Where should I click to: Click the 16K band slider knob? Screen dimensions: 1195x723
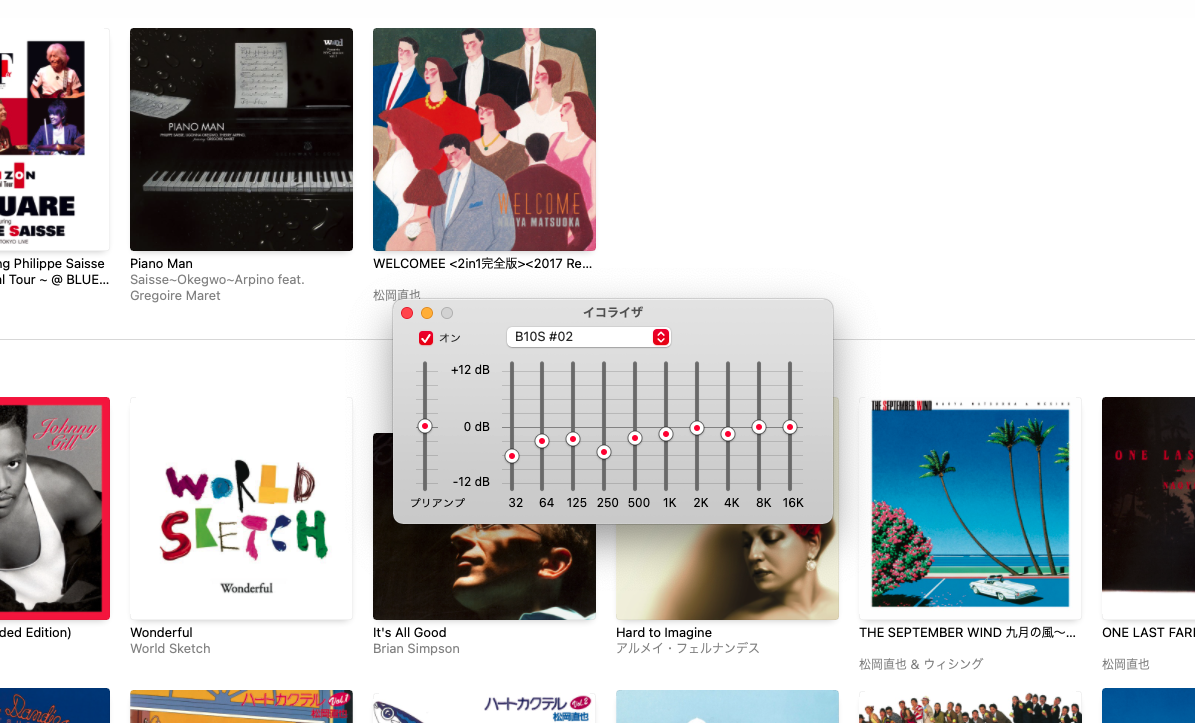[790, 427]
